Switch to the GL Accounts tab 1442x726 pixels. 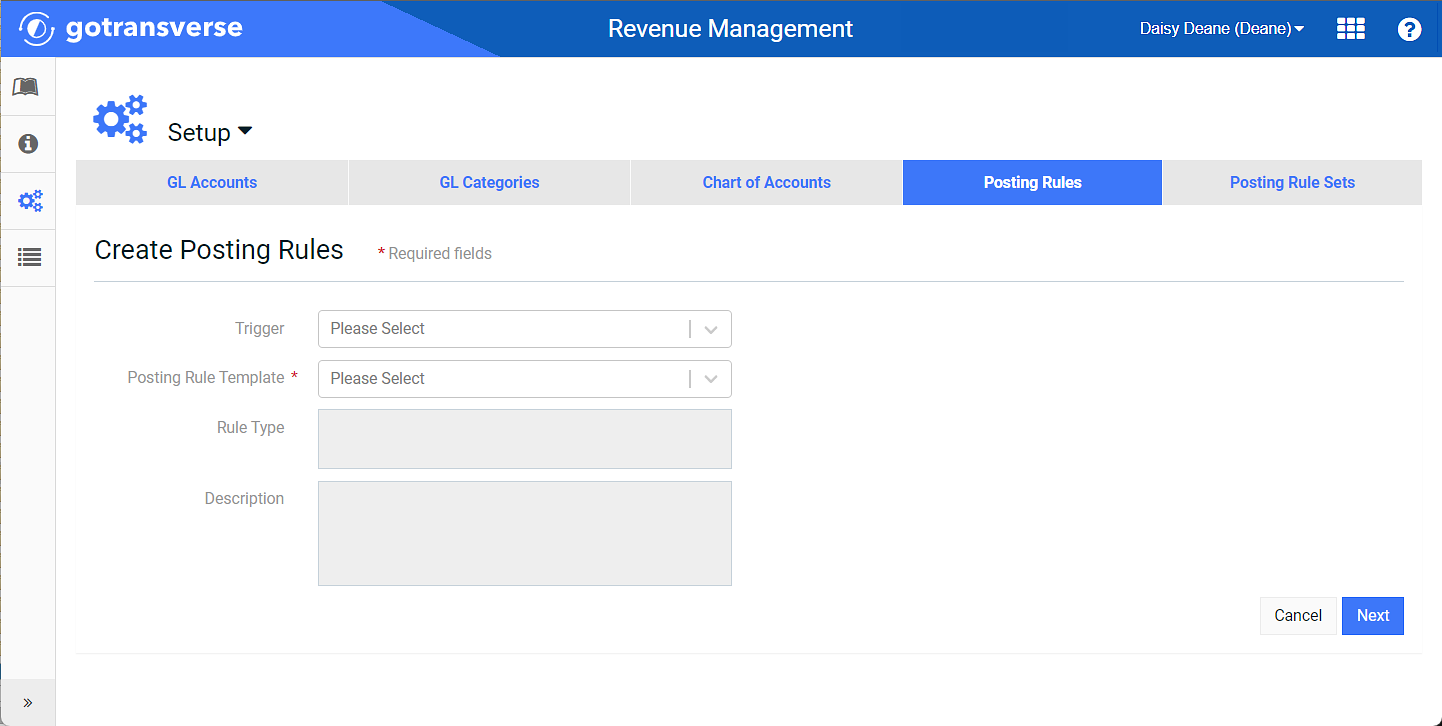coord(212,182)
